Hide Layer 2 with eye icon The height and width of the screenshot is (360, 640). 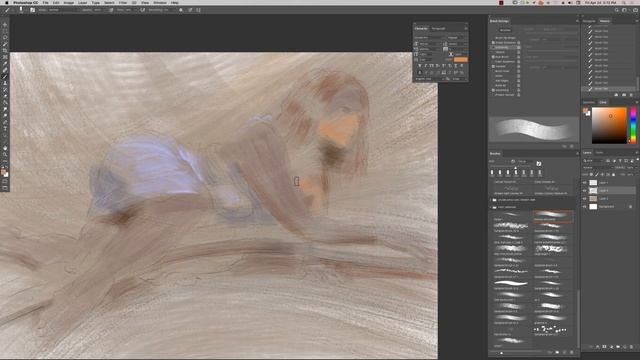(x=585, y=198)
